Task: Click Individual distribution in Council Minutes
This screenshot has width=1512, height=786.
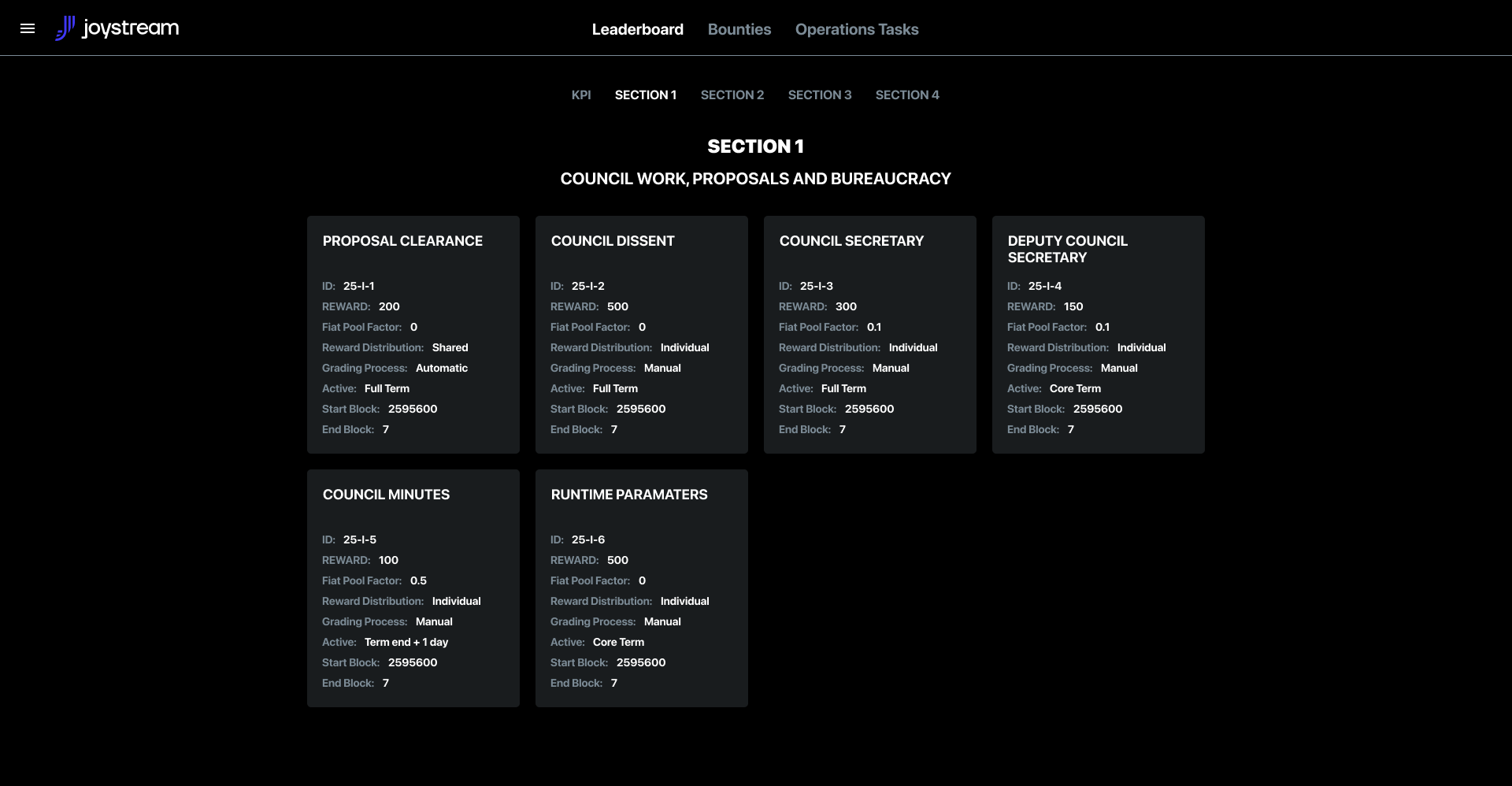Action: click(456, 601)
